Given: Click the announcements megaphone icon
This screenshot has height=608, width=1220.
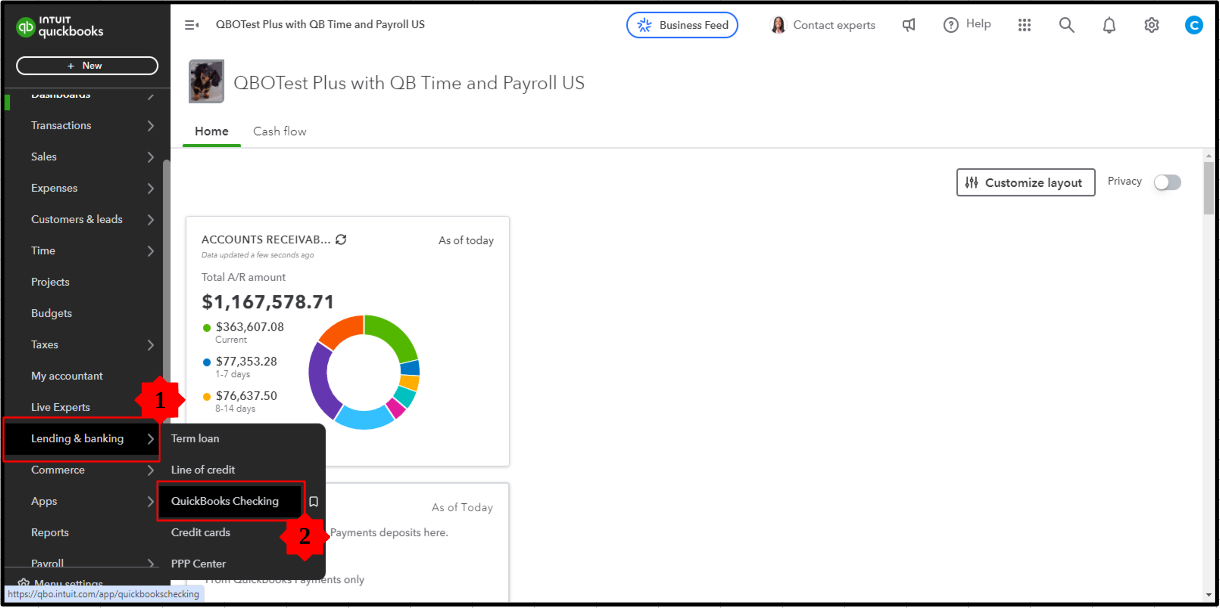Looking at the screenshot, I should (909, 24).
